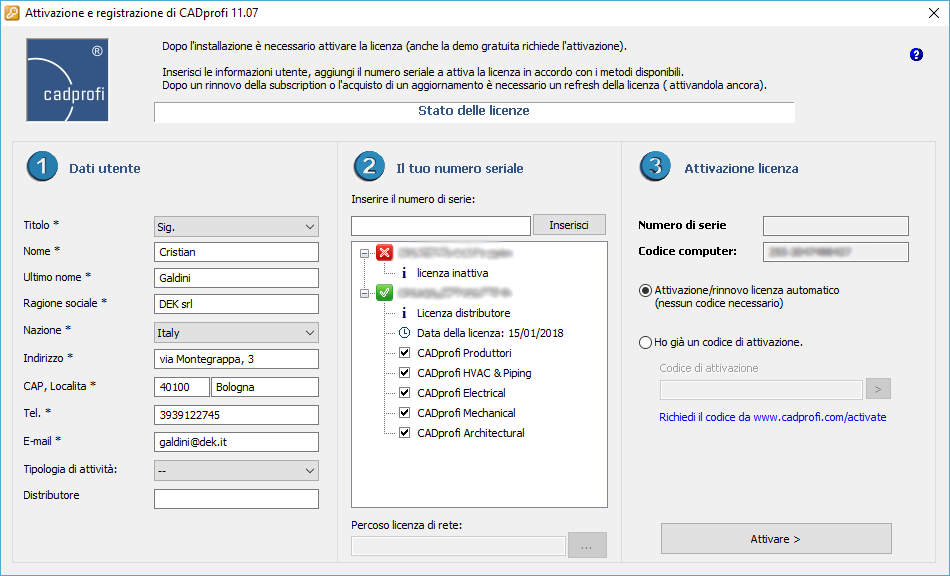This screenshot has width=950, height=576.
Task: Toggle the CADprofi Mechanical checkbox
Action: 405,412
